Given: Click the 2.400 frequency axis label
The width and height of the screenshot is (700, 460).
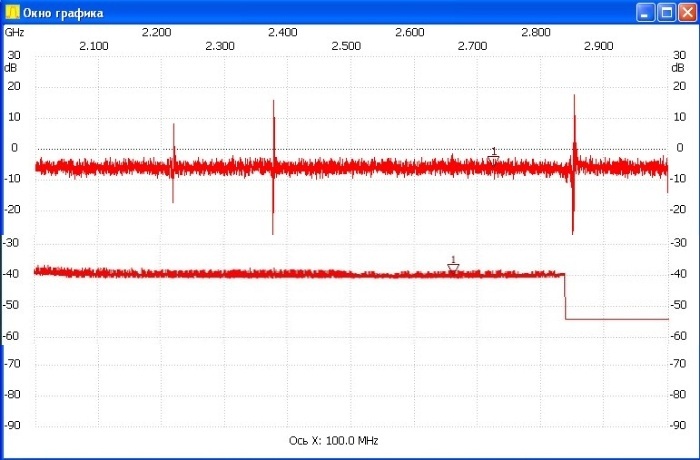Looking at the screenshot, I should tap(283, 32).
